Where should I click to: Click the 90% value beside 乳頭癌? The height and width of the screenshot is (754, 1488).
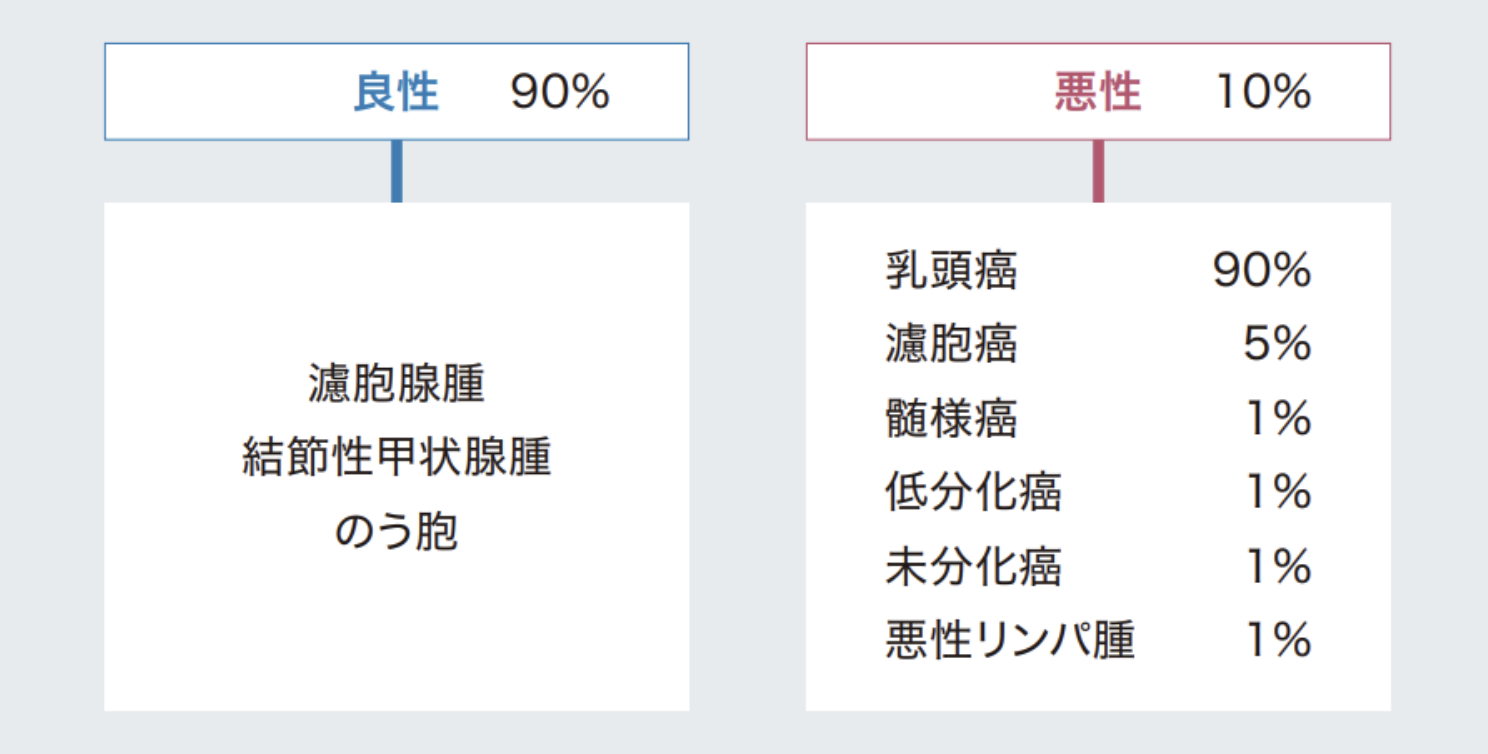tap(1262, 270)
